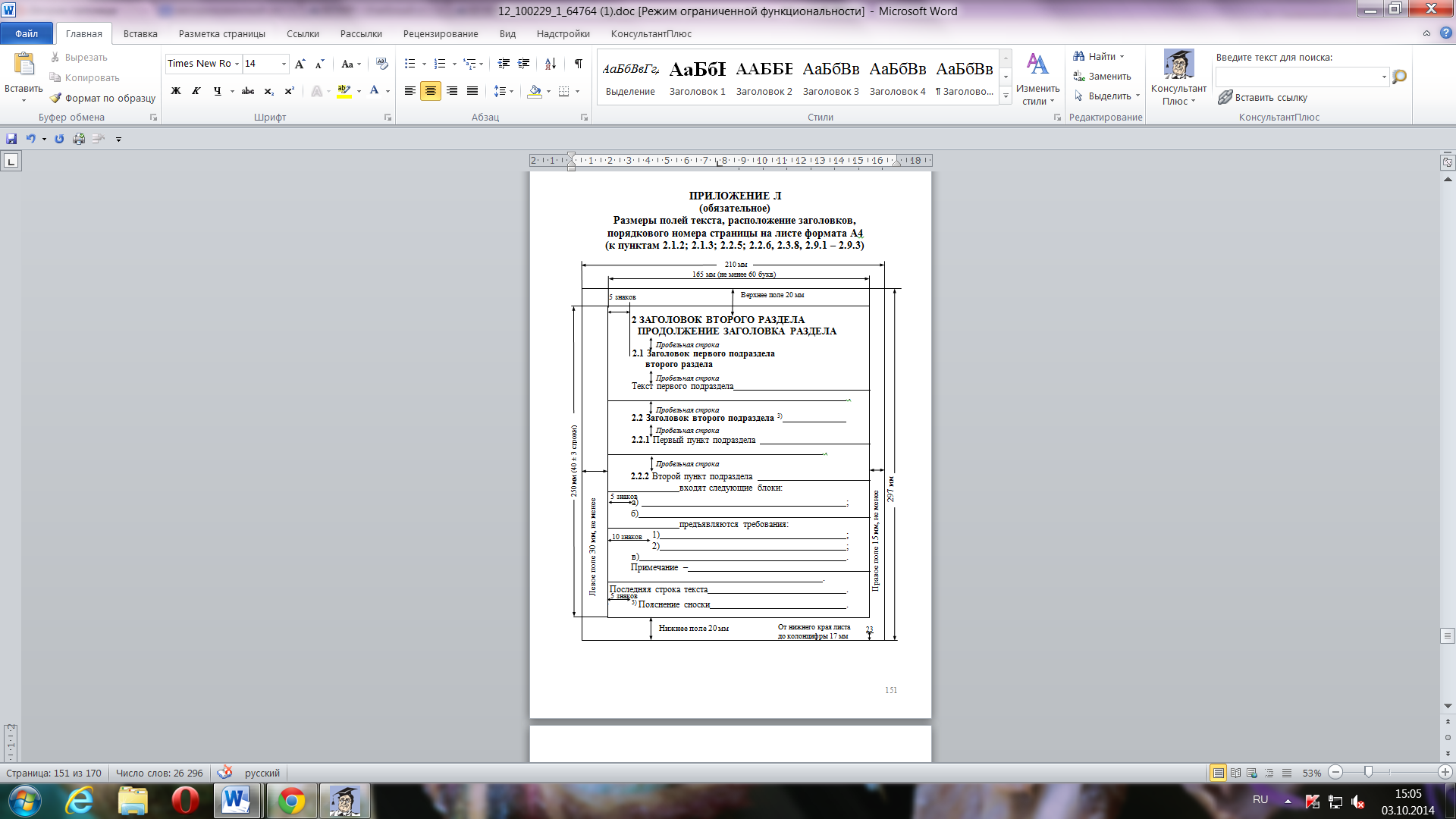Click the Paste (Вставить) clipboard icon

tap(24, 64)
